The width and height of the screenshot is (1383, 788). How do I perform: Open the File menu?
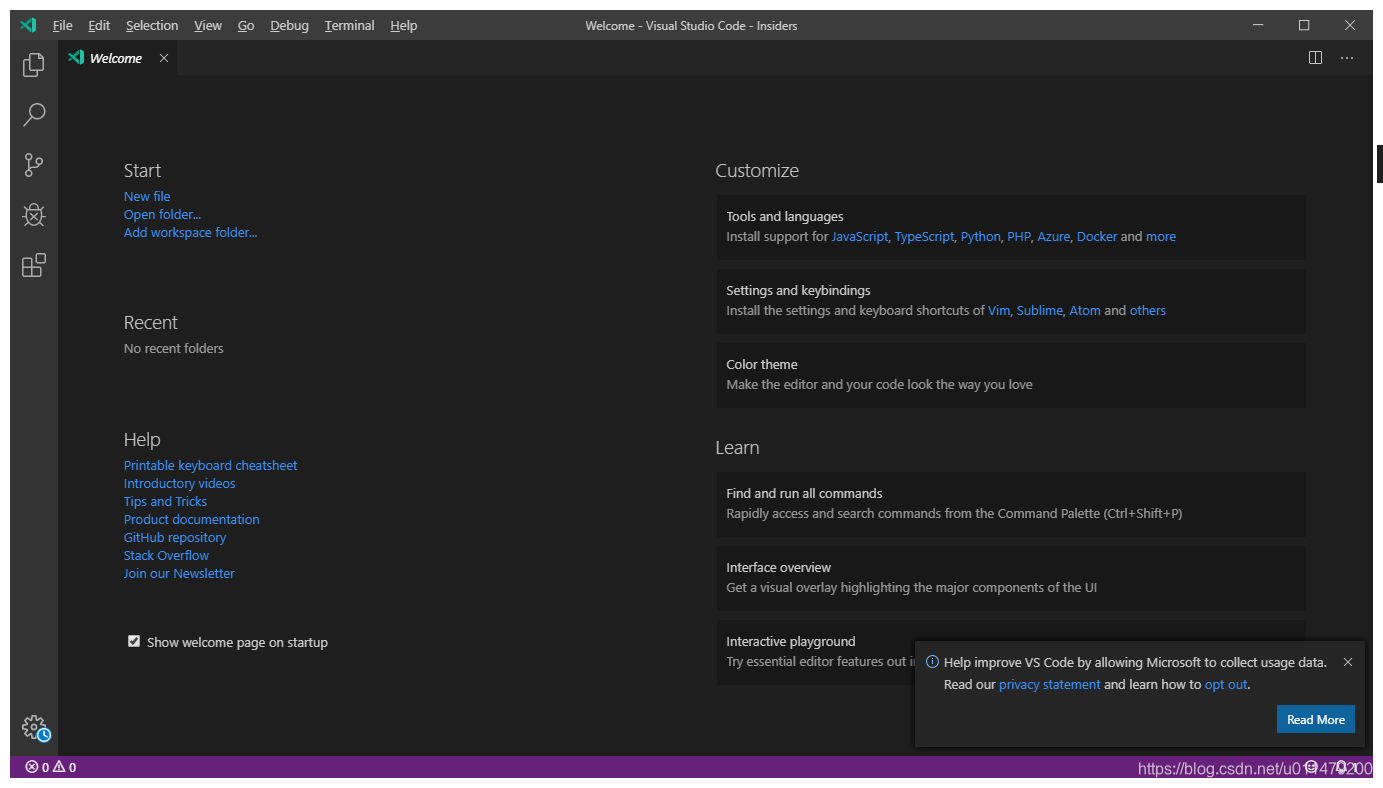point(62,25)
